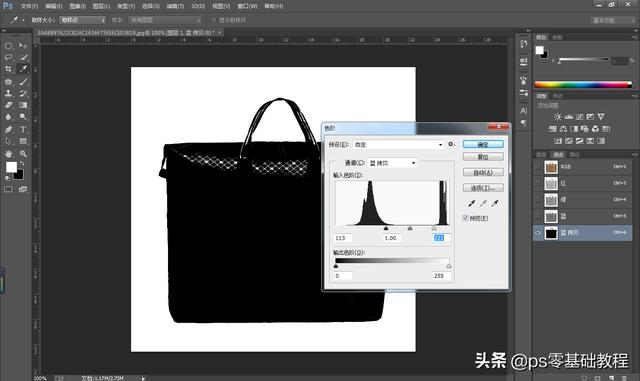Add a Color Balance adjustment
The image size is (640, 381).
point(563,129)
